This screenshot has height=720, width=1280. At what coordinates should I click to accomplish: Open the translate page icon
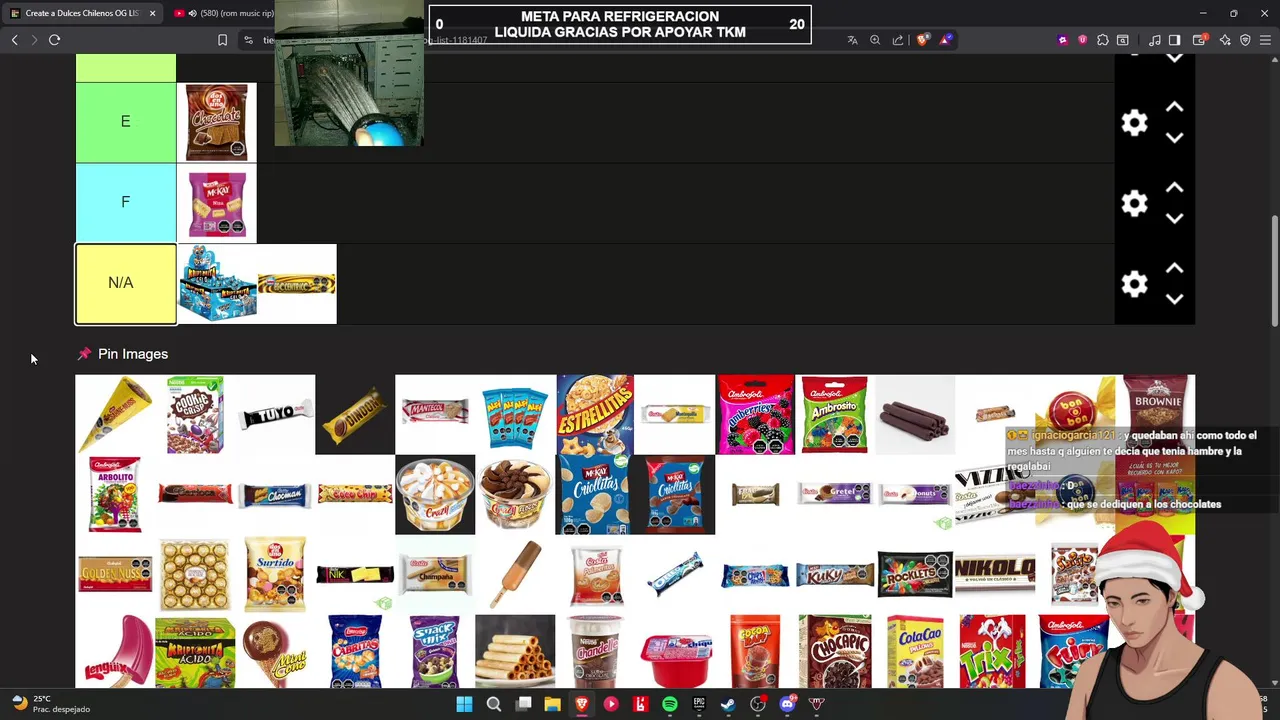(x=852, y=40)
